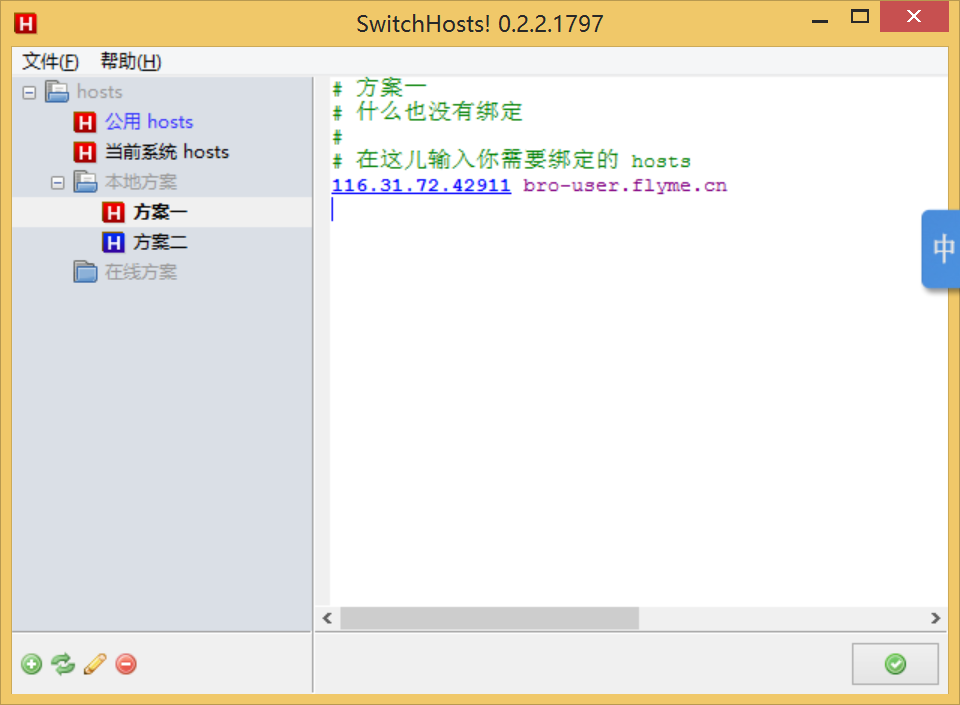Click the 本地方案 folder icon

pos(85,182)
